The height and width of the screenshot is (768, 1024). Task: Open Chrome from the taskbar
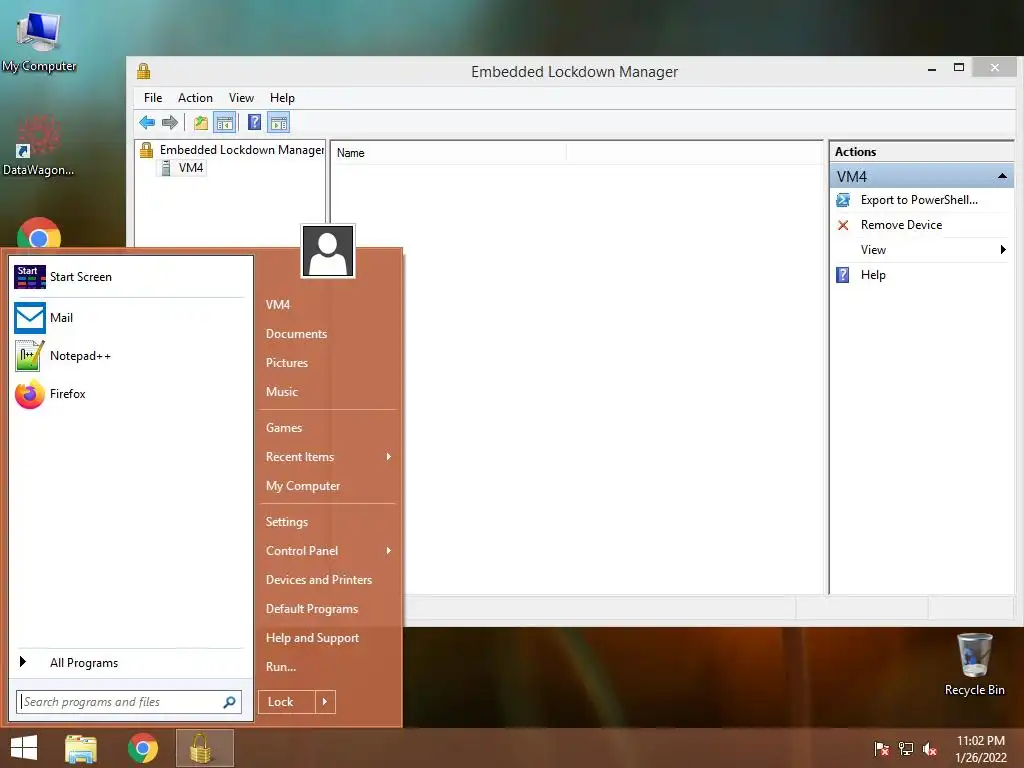click(x=143, y=748)
